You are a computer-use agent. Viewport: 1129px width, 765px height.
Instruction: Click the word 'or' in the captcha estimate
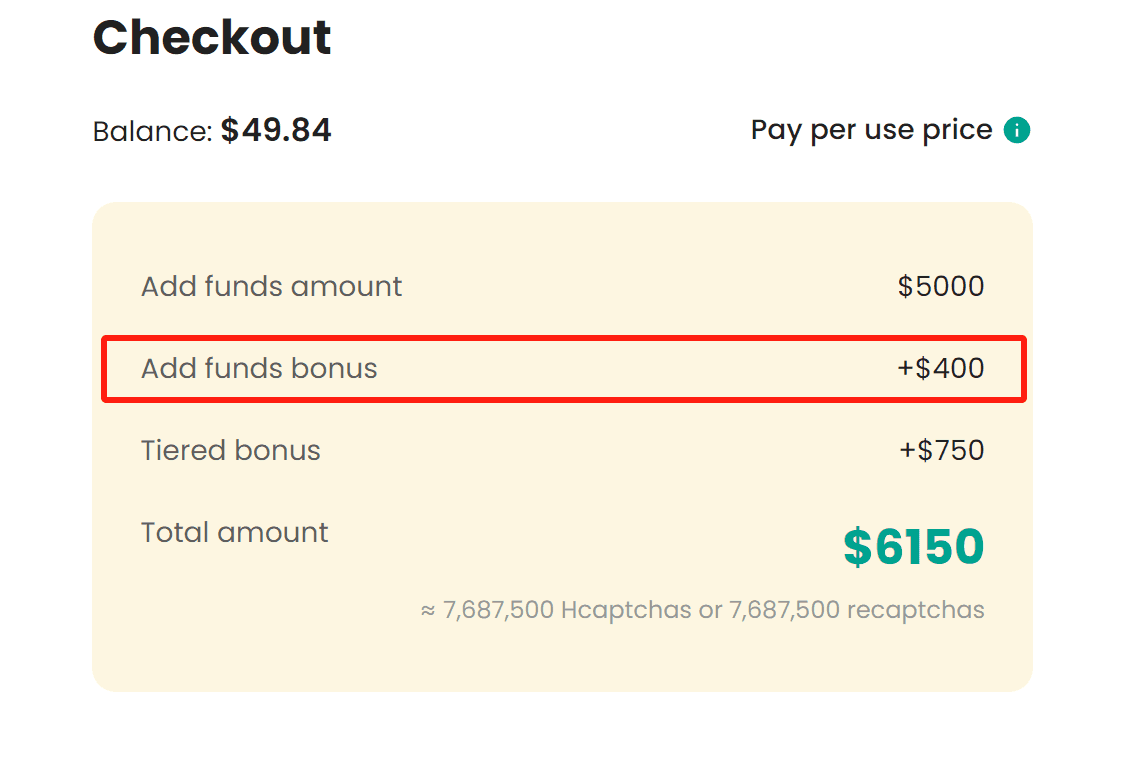point(710,610)
